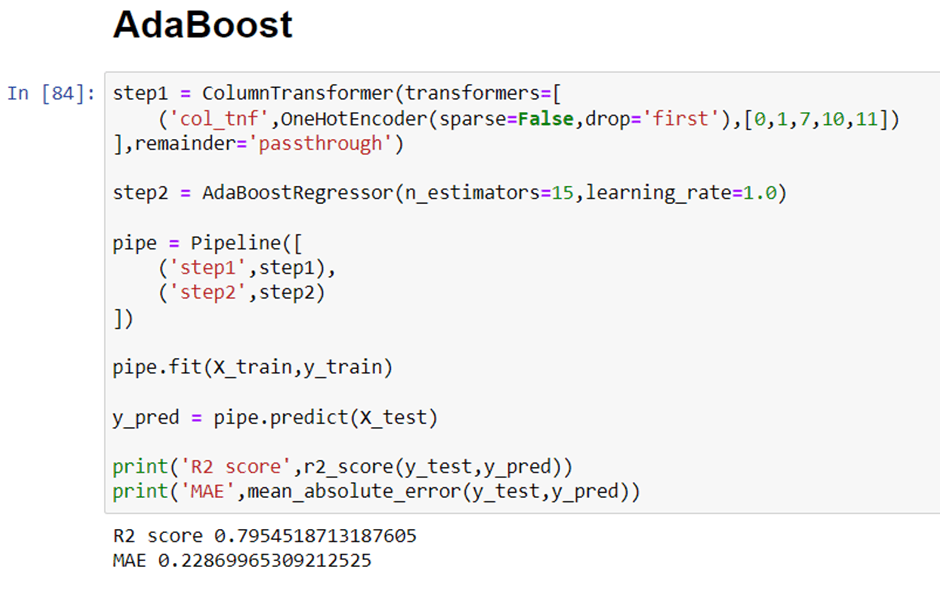The image size is (940, 603).
Task: Click the step1 ColumnTransformer line
Action: pyautogui.click(x=337, y=94)
